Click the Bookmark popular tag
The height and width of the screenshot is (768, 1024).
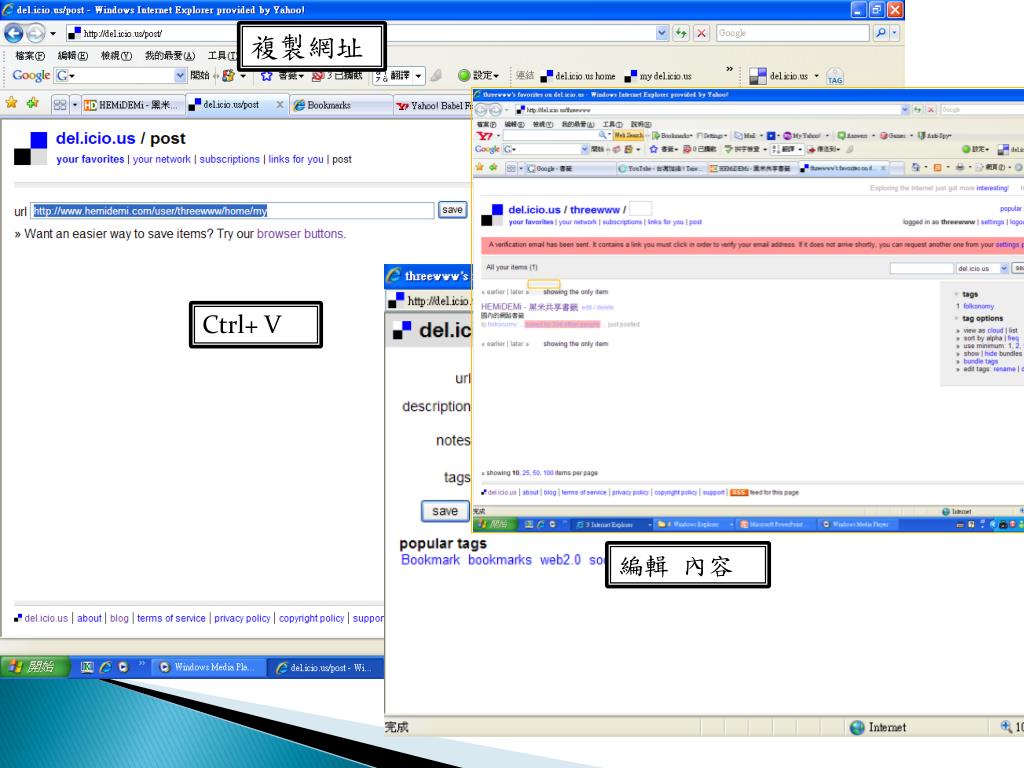[430, 560]
